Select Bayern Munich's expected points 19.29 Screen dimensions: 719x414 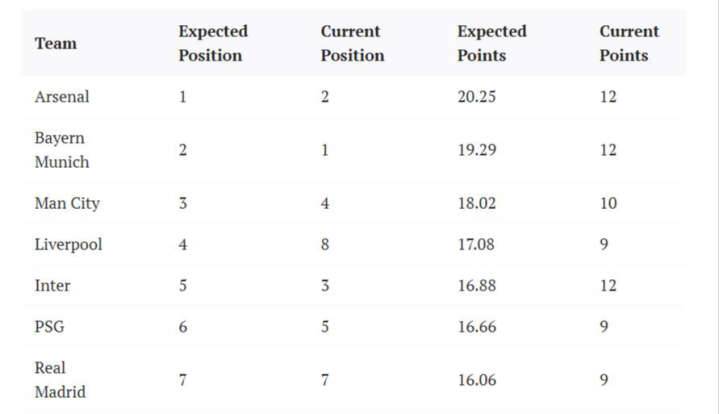click(476, 150)
